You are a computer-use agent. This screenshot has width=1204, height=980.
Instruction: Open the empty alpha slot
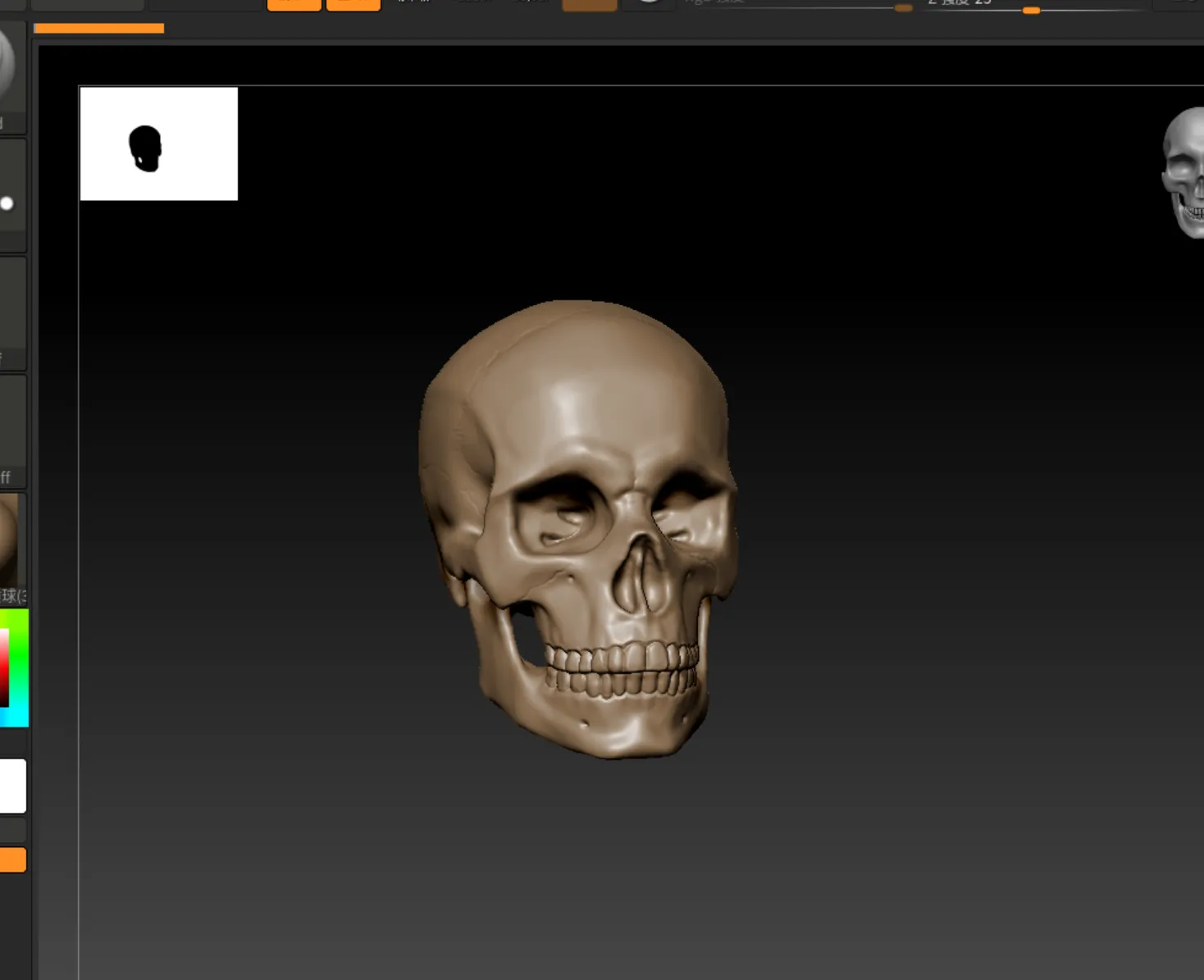pos(11,312)
